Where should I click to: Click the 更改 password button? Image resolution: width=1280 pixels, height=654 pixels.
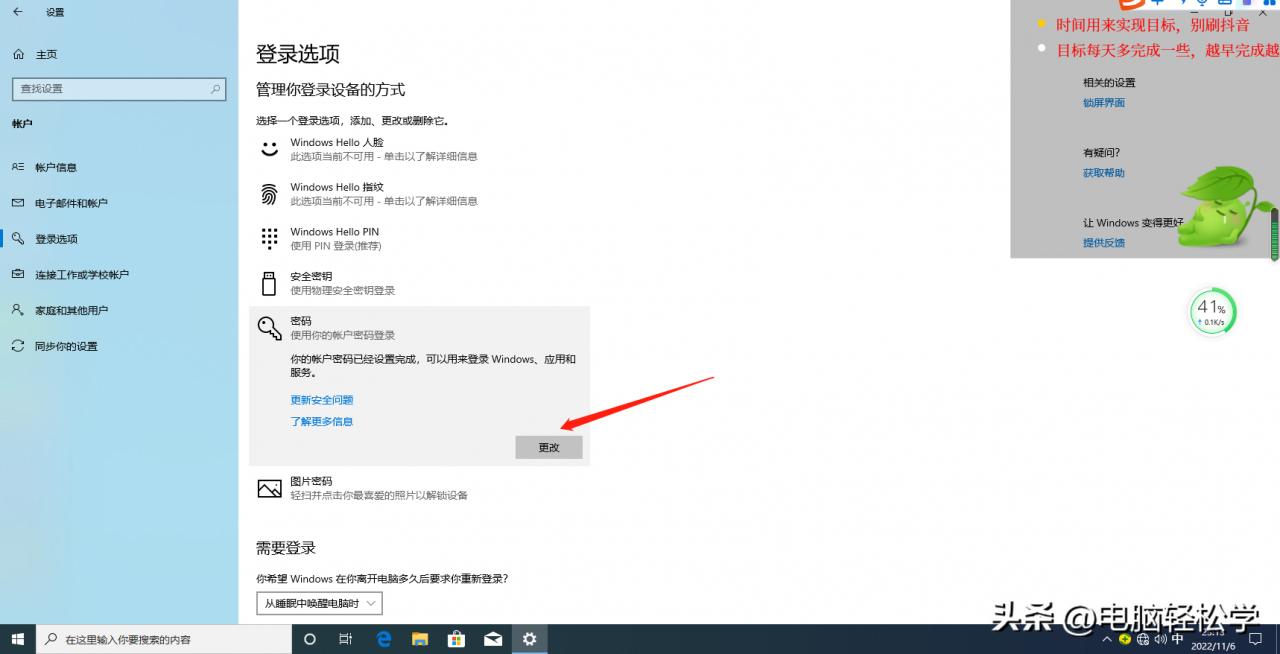pyautogui.click(x=549, y=447)
